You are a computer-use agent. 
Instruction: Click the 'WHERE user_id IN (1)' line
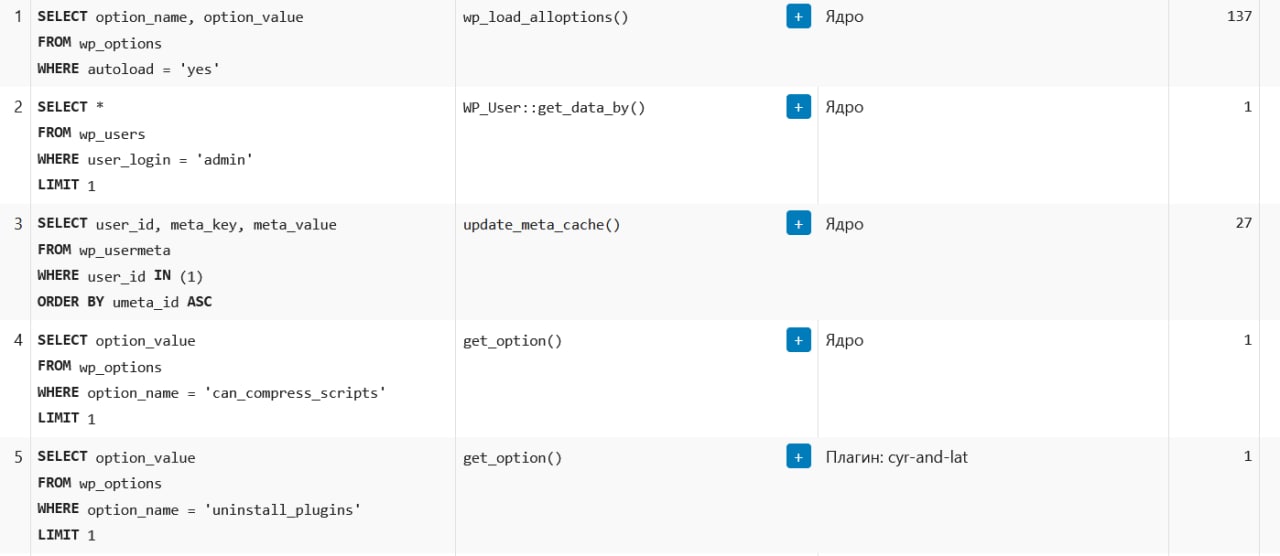[120, 276]
